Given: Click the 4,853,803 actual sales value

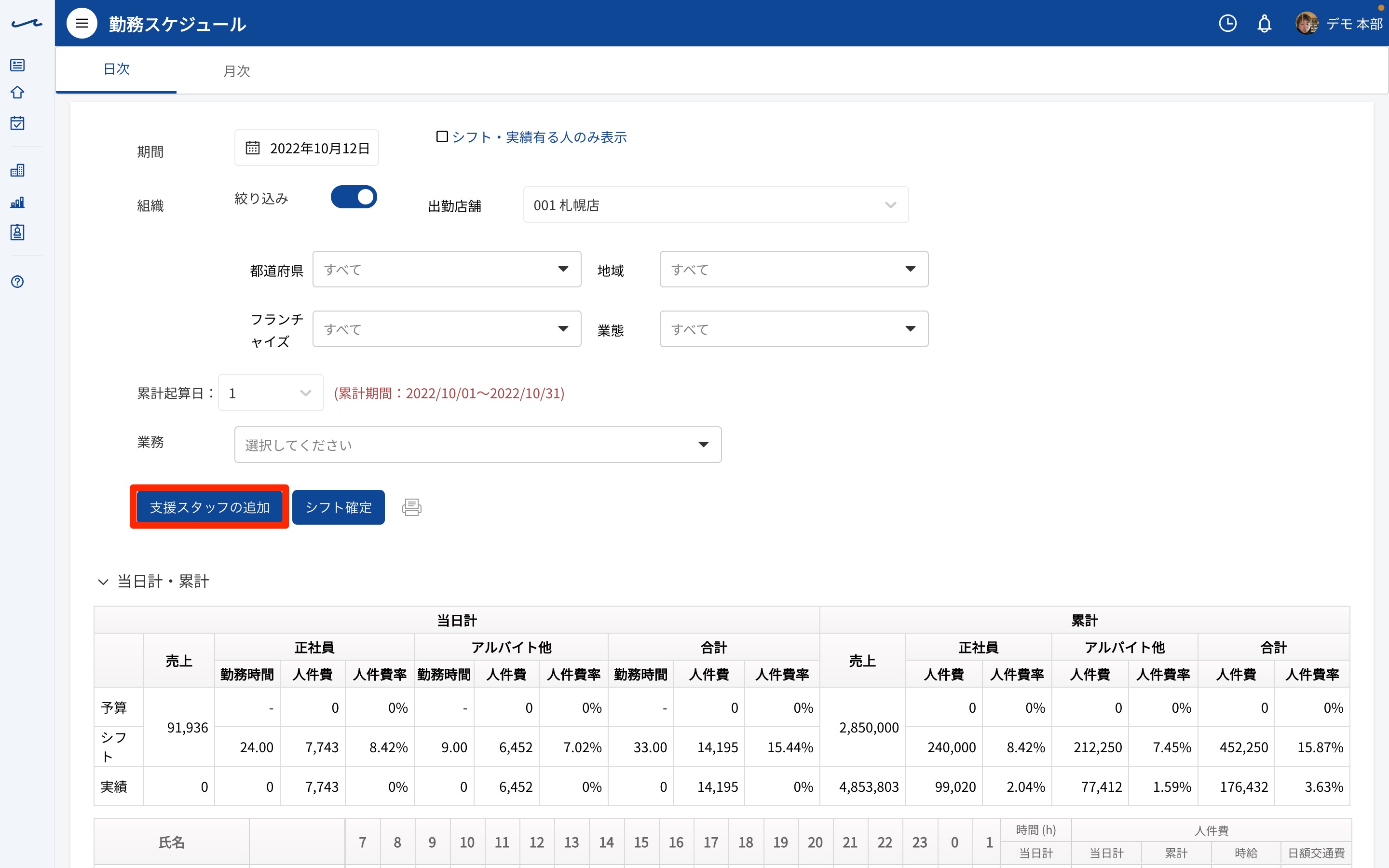Looking at the screenshot, I should [869, 787].
